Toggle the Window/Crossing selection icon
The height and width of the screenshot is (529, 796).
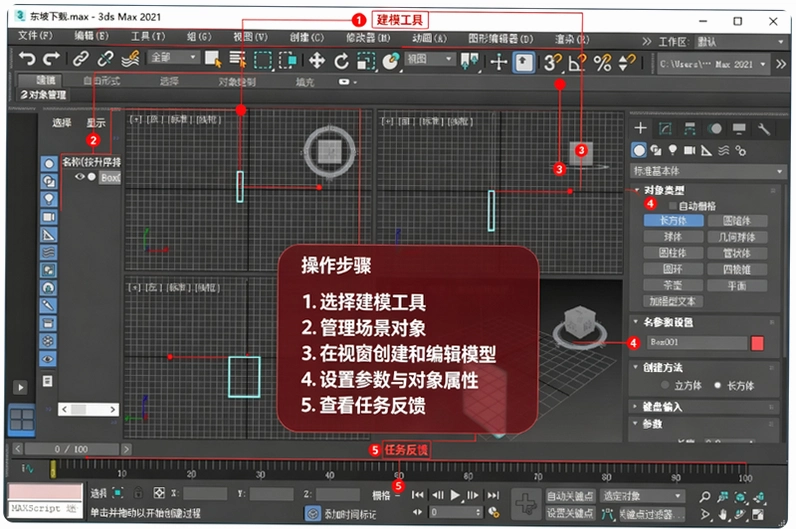click(x=288, y=60)
